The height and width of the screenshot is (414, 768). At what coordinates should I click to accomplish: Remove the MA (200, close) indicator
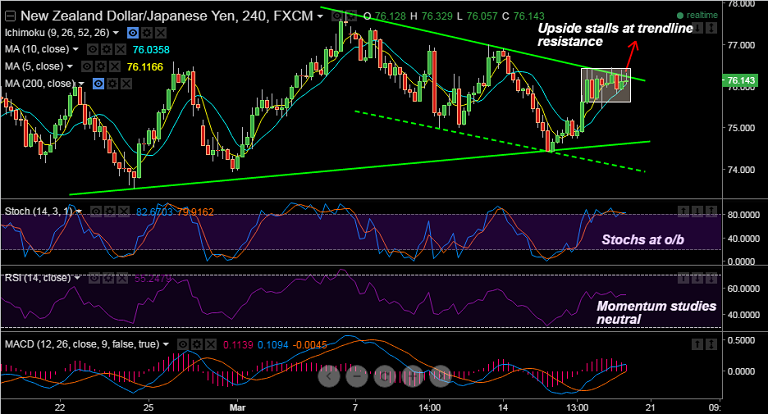(126, 84)
